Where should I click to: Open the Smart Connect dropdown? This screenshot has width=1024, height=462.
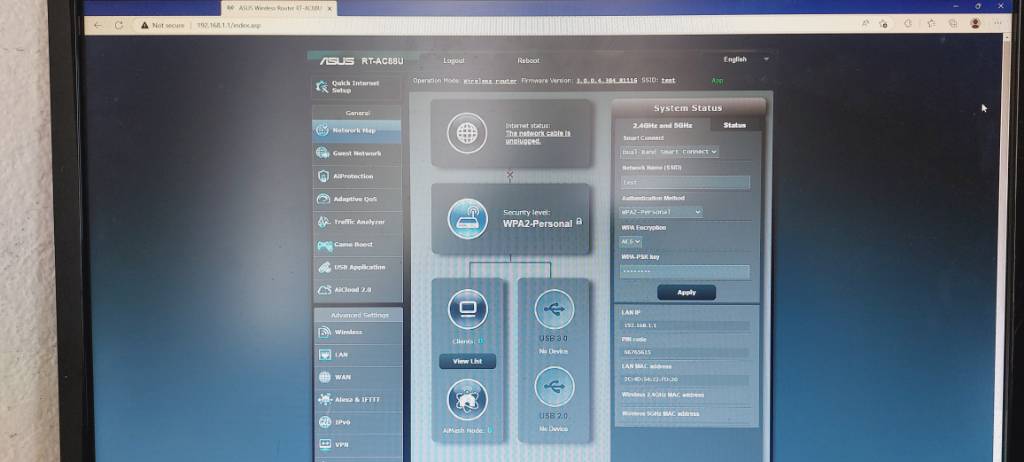click(x=669, y=152)
